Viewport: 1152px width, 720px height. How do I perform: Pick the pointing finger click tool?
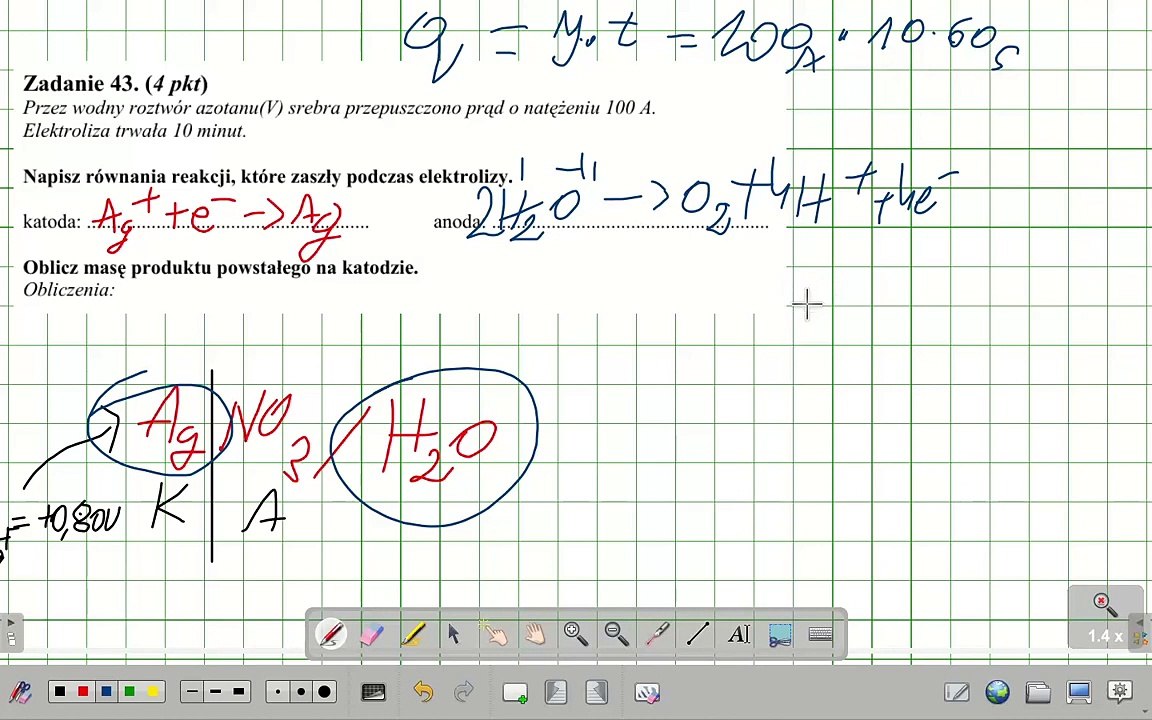pyautogui.click(x=494, y=633)
